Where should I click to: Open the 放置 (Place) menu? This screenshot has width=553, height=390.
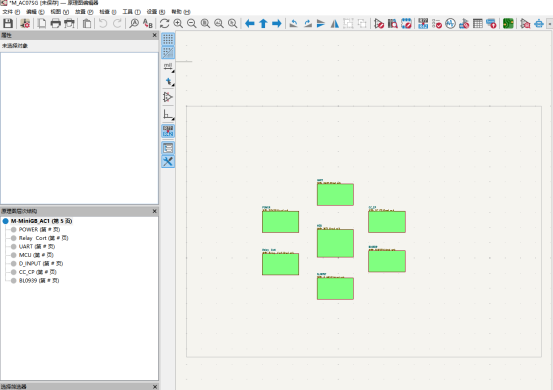point(84,12)
